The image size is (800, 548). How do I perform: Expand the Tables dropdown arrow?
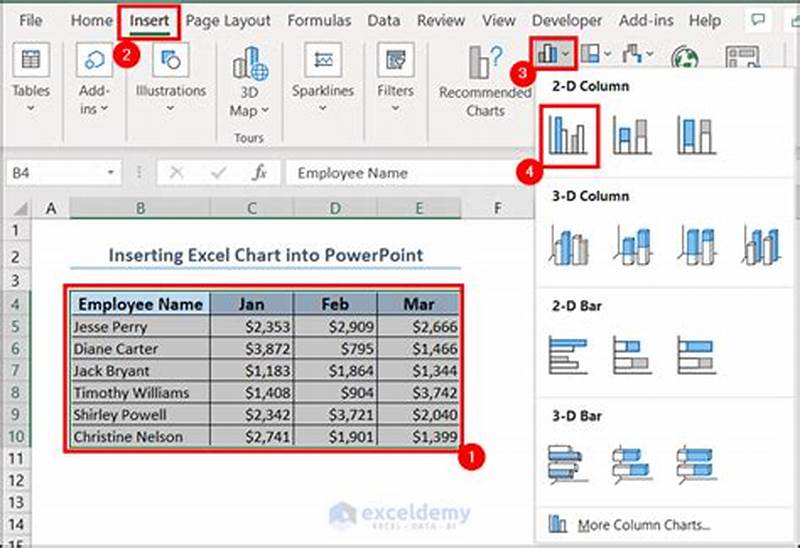tap(31, 108)
